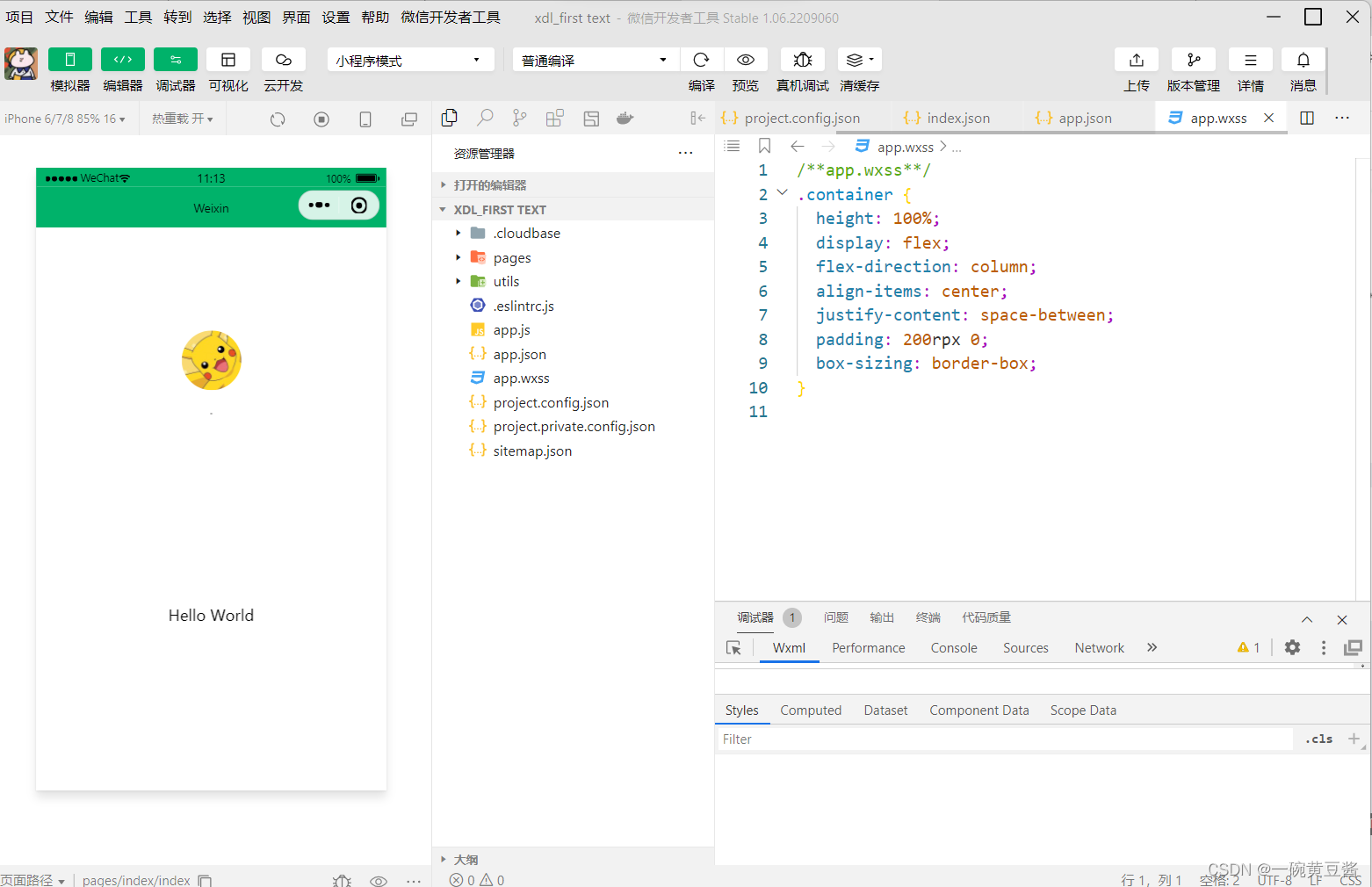This screenshot has height=887, width=1372.
Task: Open version management (版本管理)
Action: [1194, 59]
